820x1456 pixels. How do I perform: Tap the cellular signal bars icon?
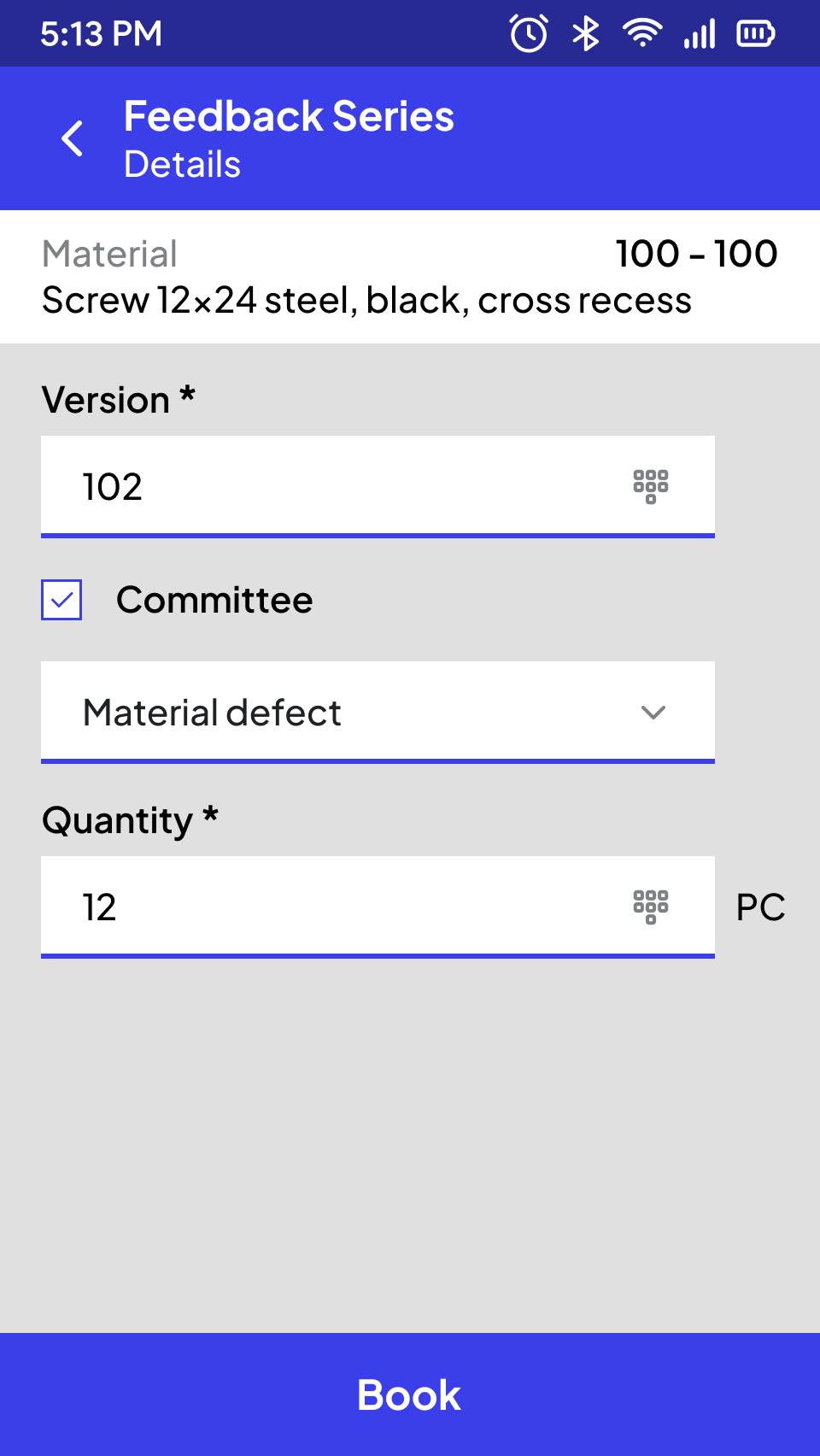pos(700,34)
